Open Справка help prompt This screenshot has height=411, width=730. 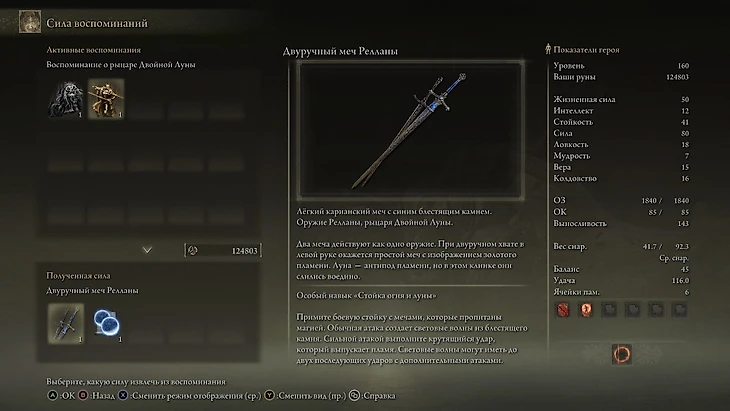point(372,396)
